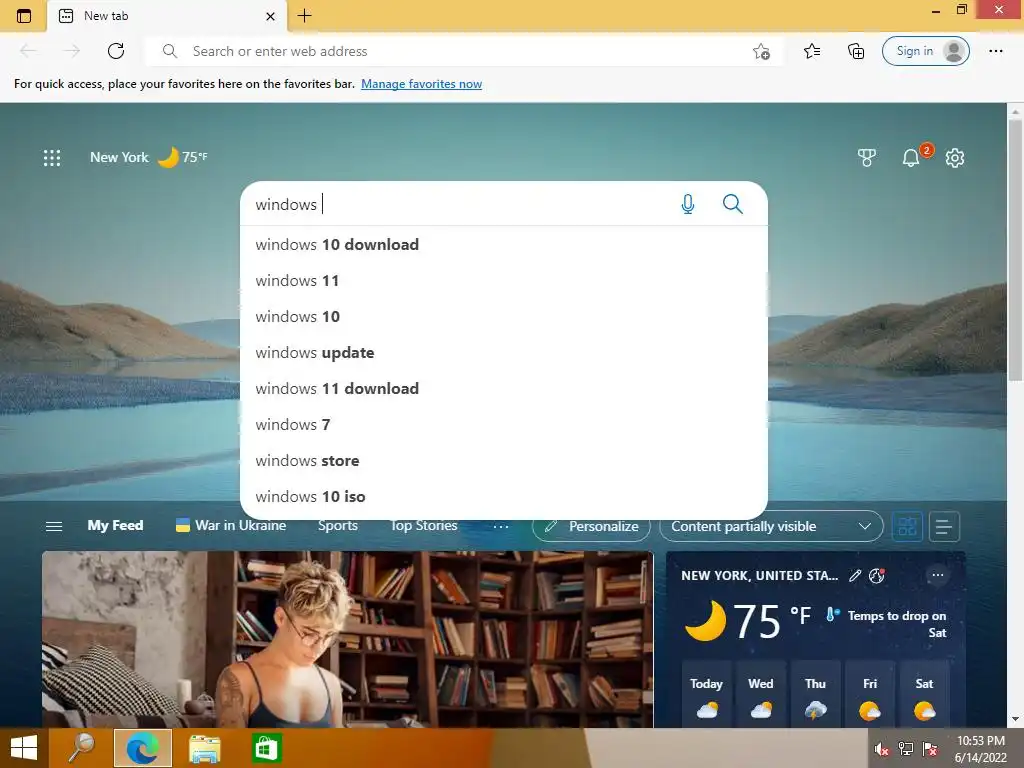Switch feed to list view

pyautogui.click(x=944, y=526)
